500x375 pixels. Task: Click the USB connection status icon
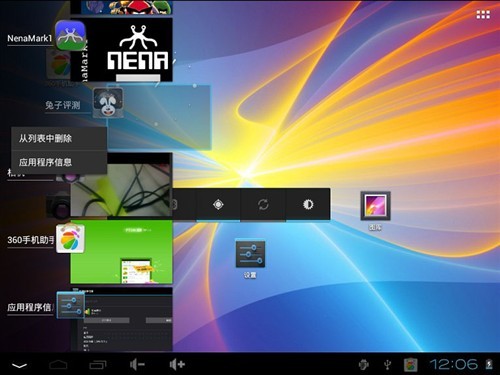point(387,365)
